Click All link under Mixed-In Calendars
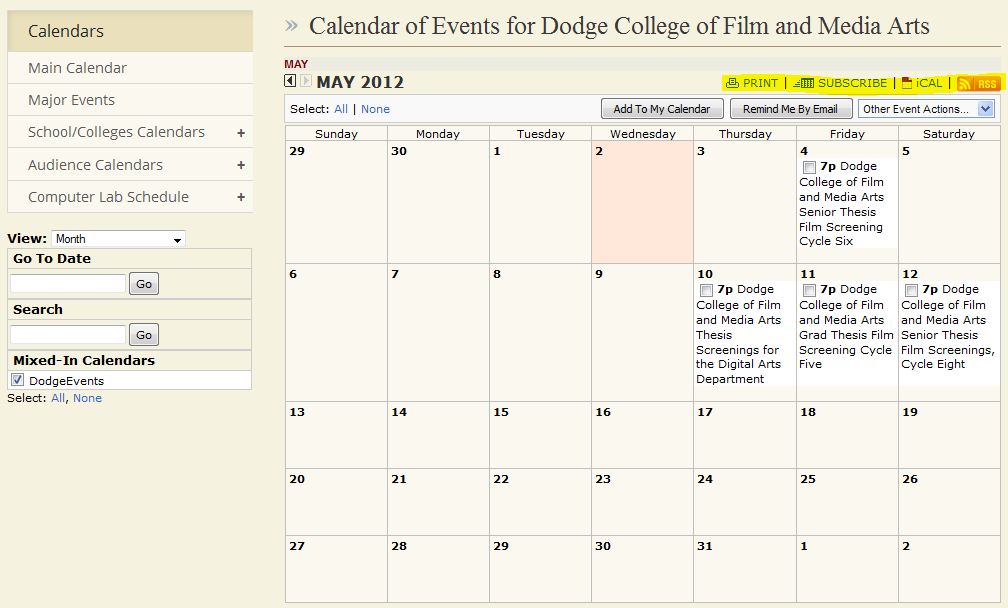The image size is (1008, 608). tap(58, 398)
